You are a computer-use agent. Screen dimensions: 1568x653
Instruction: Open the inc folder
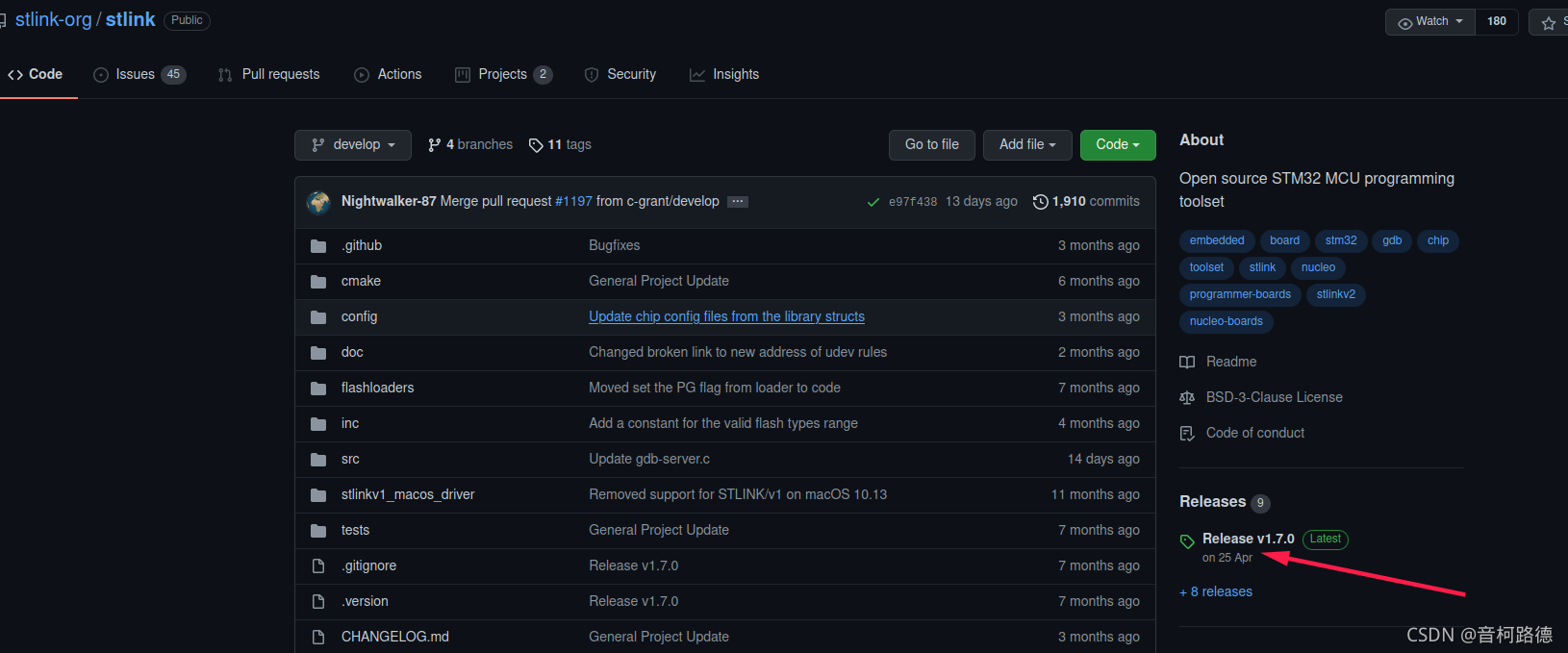pyautogui.click(x=350, y=424)
